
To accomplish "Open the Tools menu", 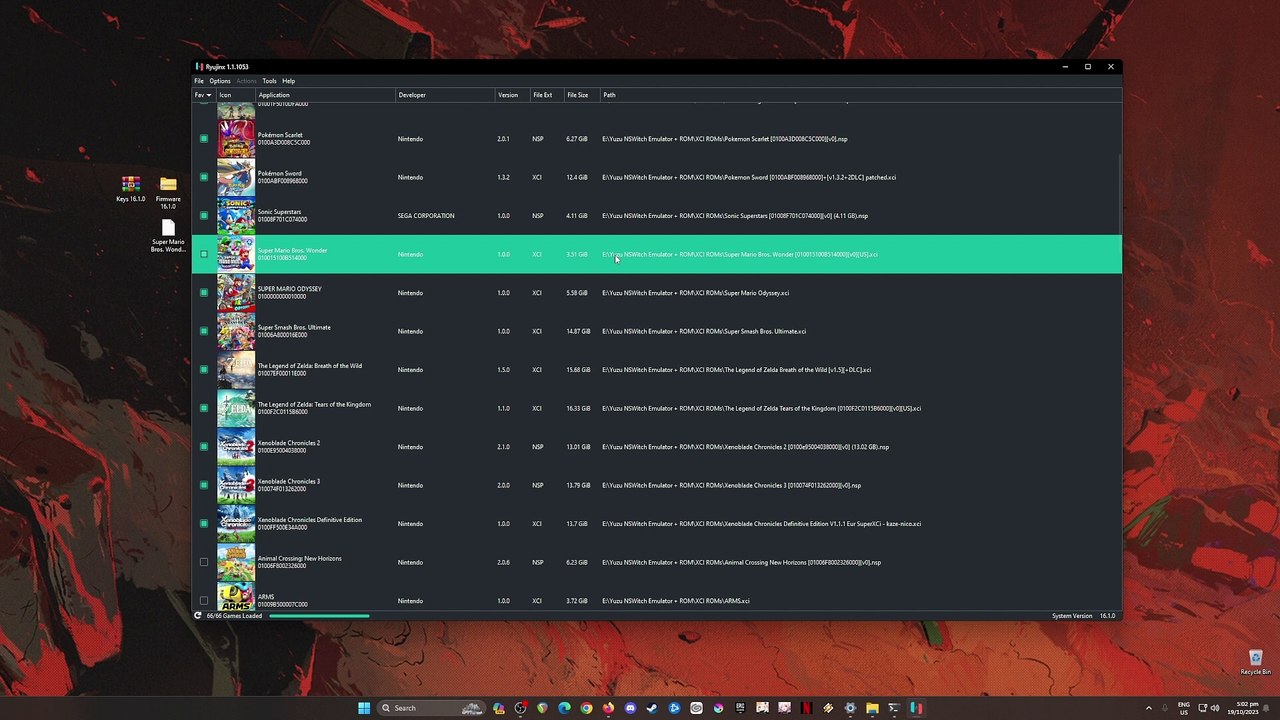I will click(x=269, y=81).
